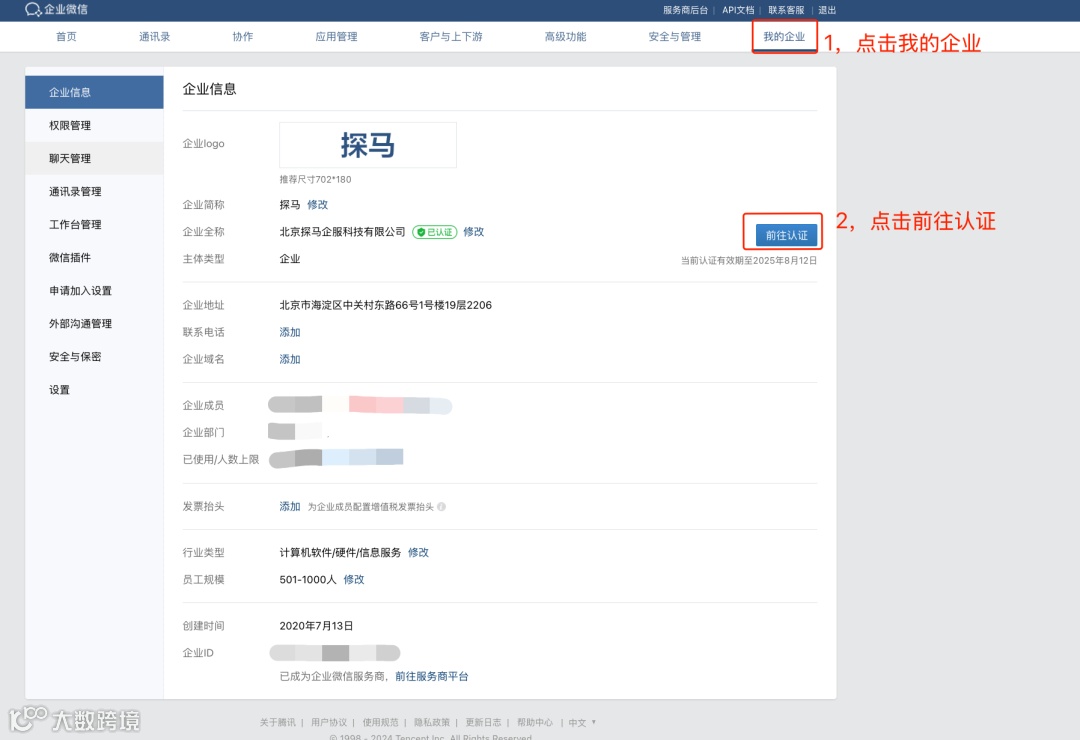The width and height of the screenshot is (1080, 740).
Task: Modify 行业类型 via 修改 link
Action: click(x=418, y=553)
